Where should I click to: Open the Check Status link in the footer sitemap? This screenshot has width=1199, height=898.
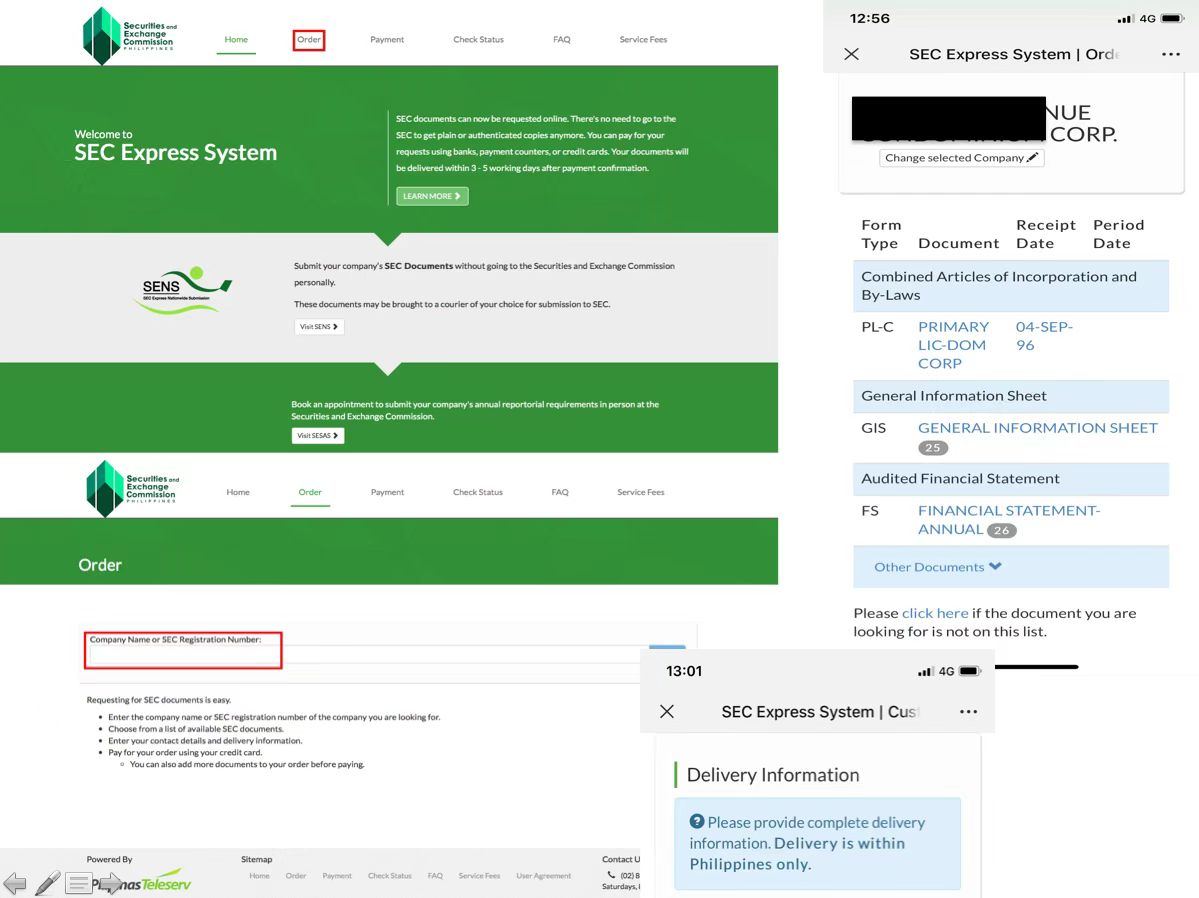390,876
